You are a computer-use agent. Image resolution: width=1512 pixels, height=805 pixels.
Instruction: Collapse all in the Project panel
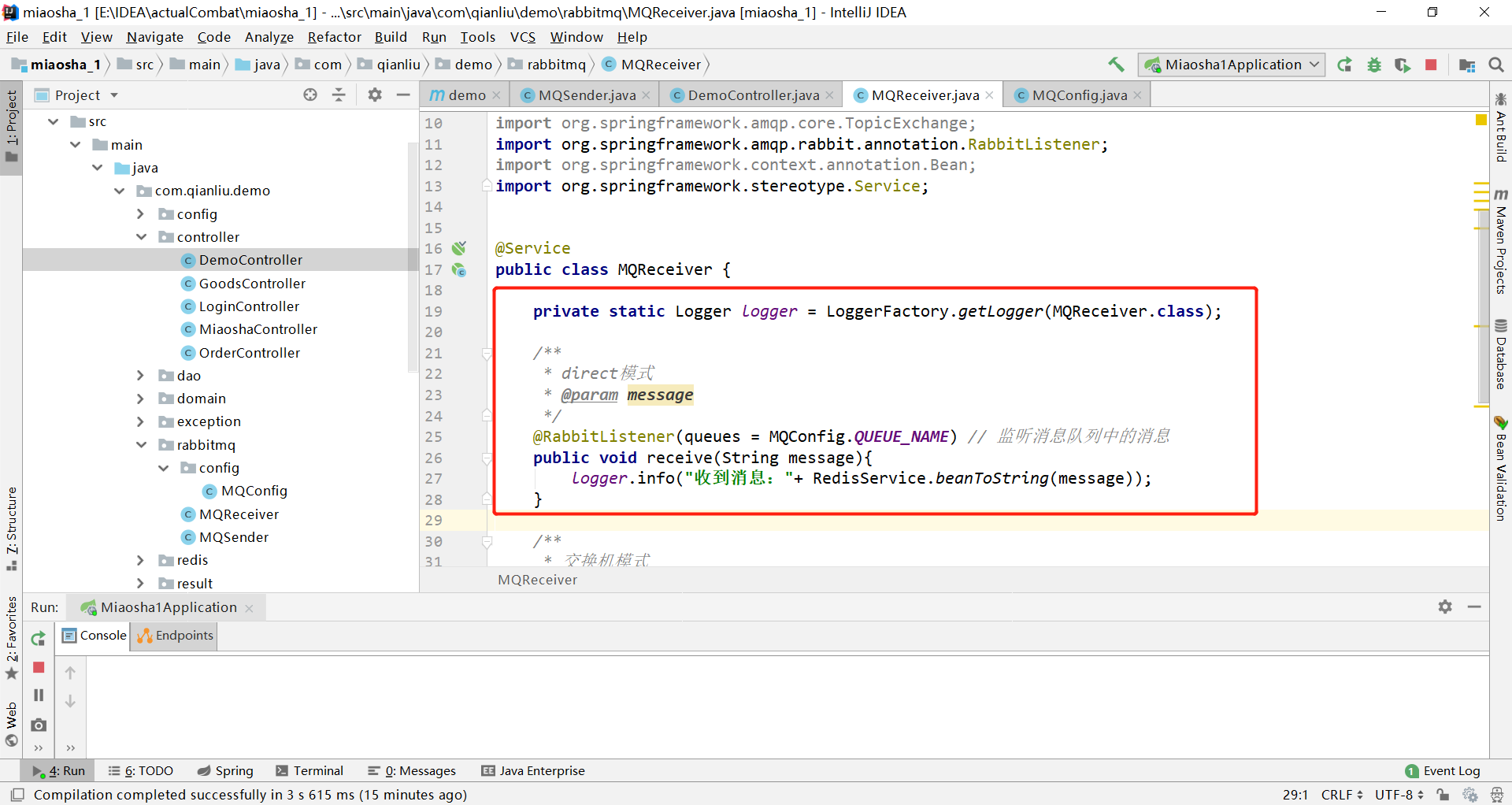point(339,95)
